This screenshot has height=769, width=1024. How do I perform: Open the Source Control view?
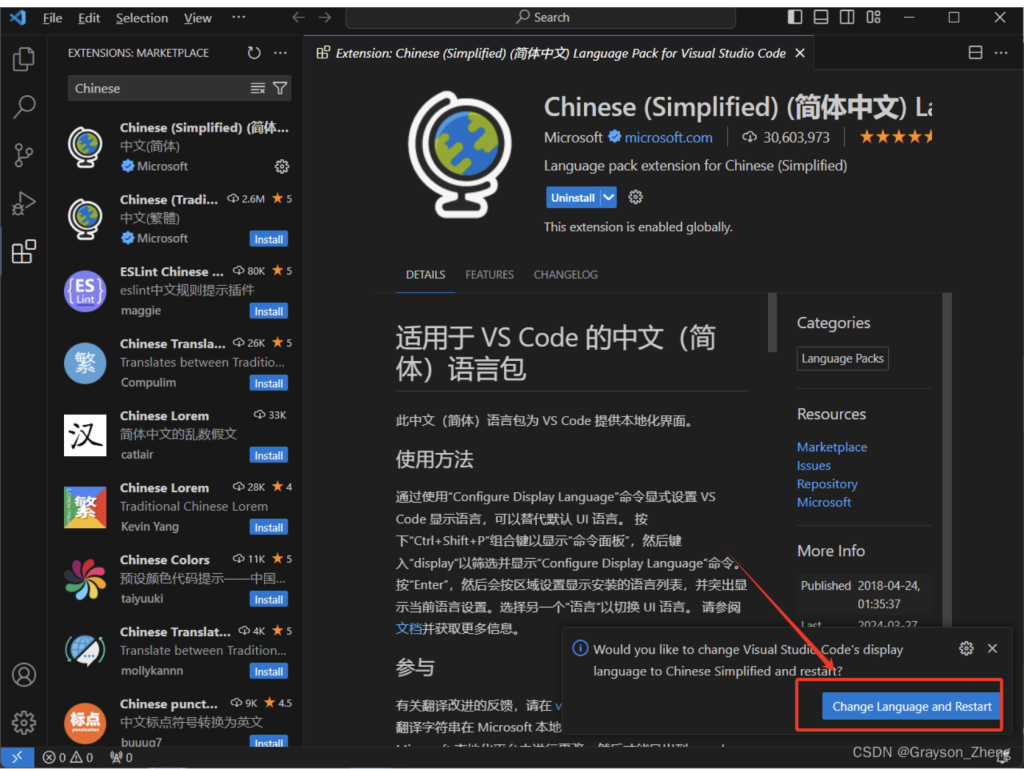[x=24, y=155]
